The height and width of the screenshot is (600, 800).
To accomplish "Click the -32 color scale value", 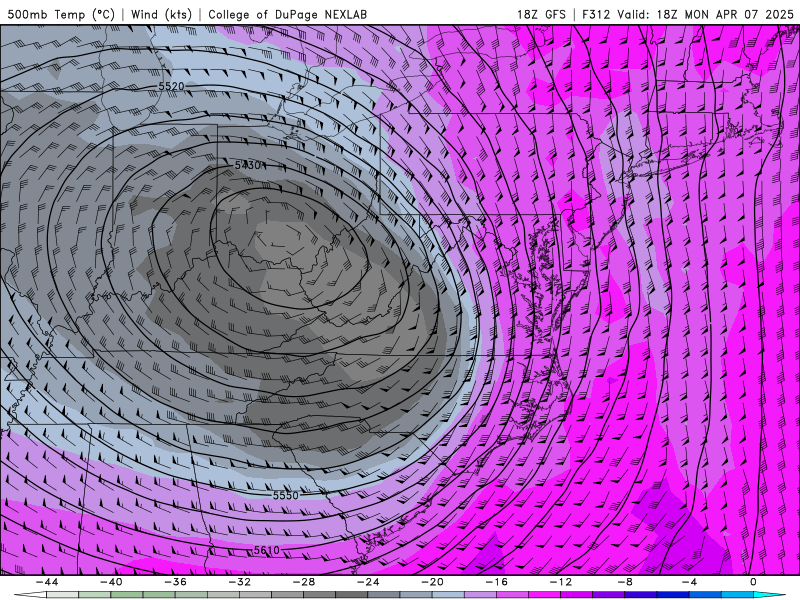I will (240, 582).
